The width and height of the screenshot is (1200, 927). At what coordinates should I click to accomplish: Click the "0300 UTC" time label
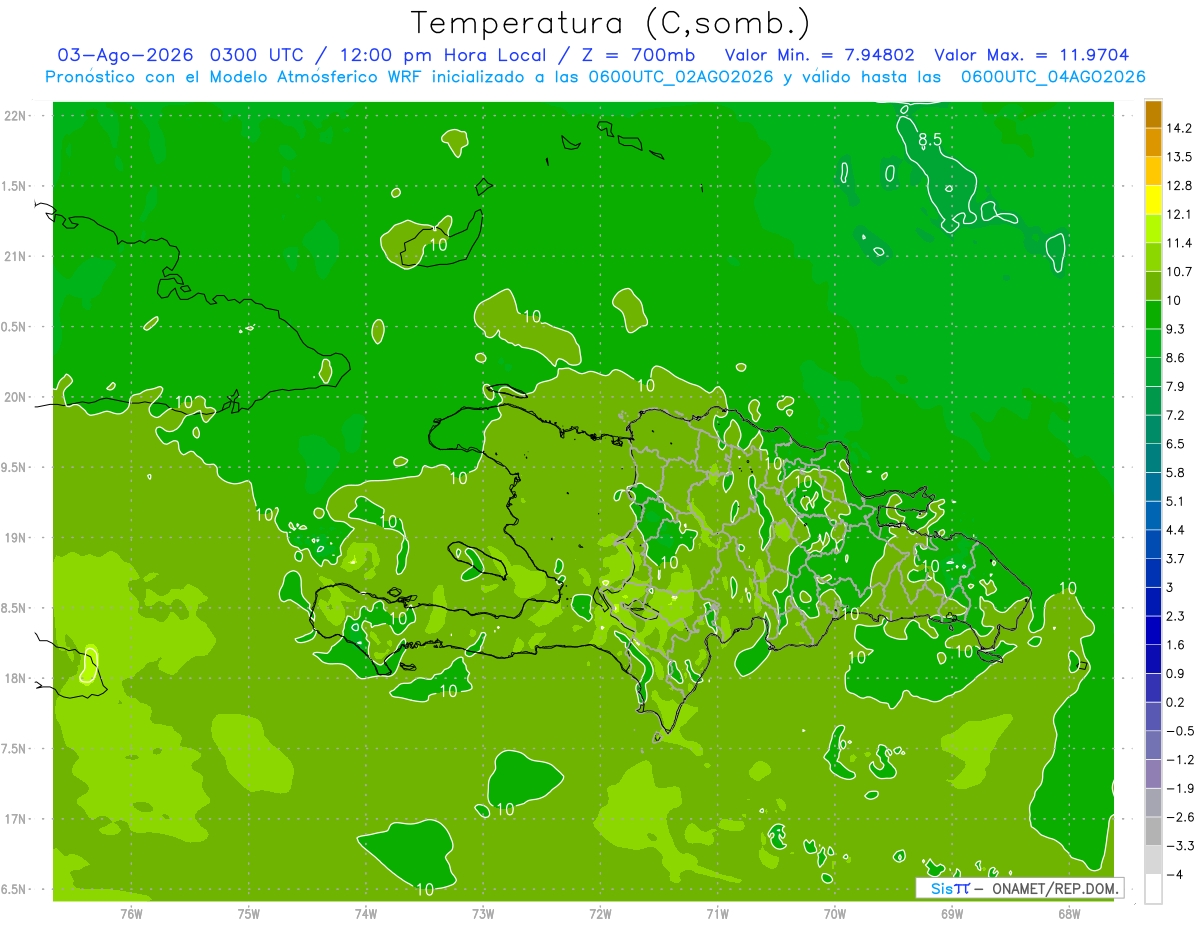(x=261, y=55)
